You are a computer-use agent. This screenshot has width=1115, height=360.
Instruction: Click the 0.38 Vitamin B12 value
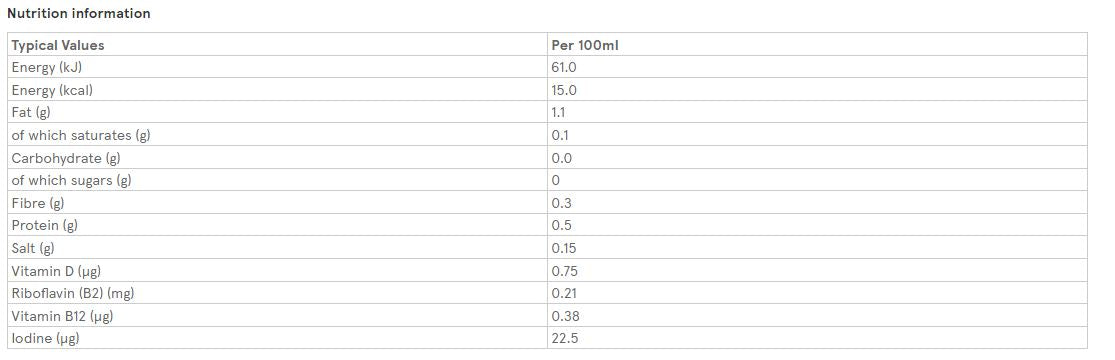click(564, 316)
